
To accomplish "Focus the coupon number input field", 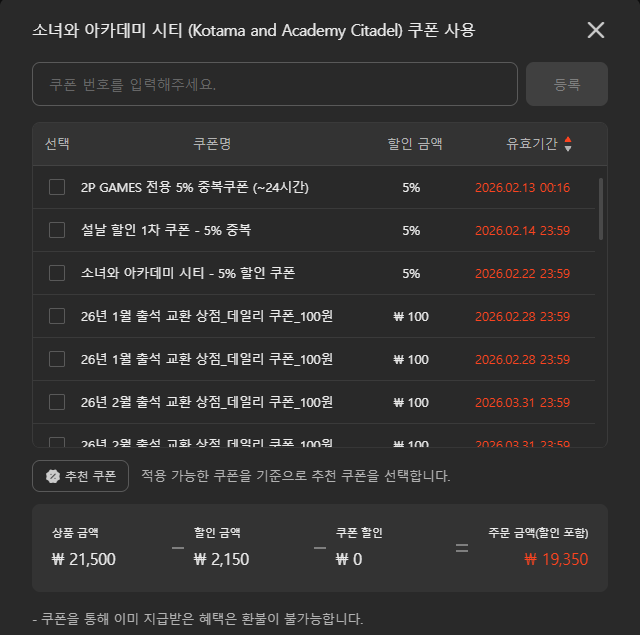I will coord(274,84).
